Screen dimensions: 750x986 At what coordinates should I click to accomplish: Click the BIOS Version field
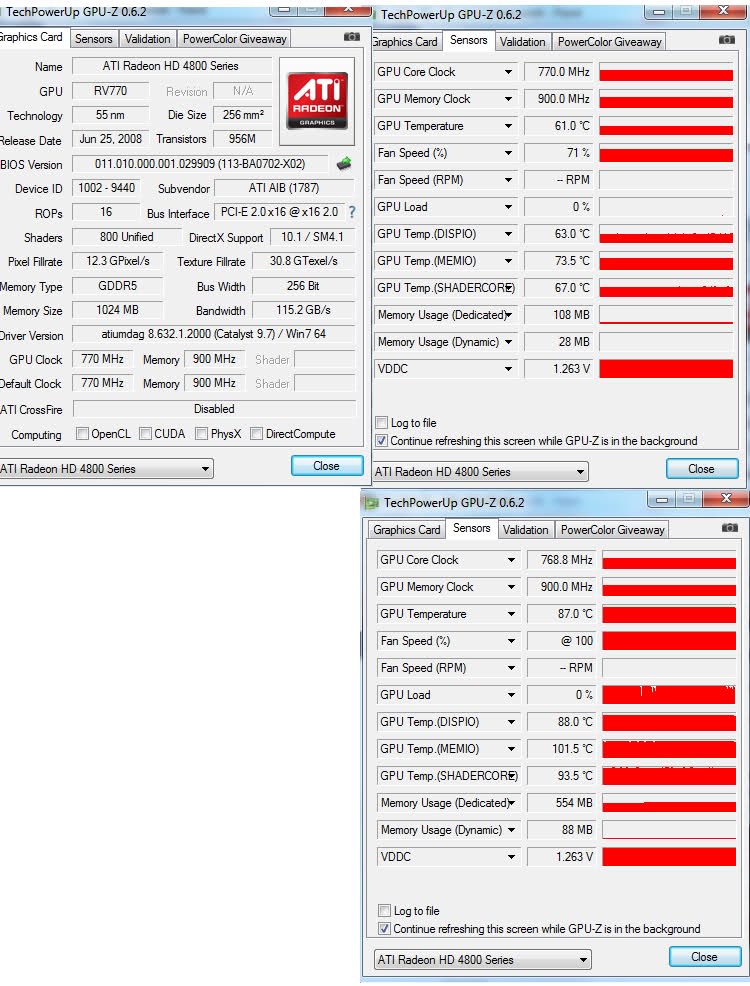200,164
